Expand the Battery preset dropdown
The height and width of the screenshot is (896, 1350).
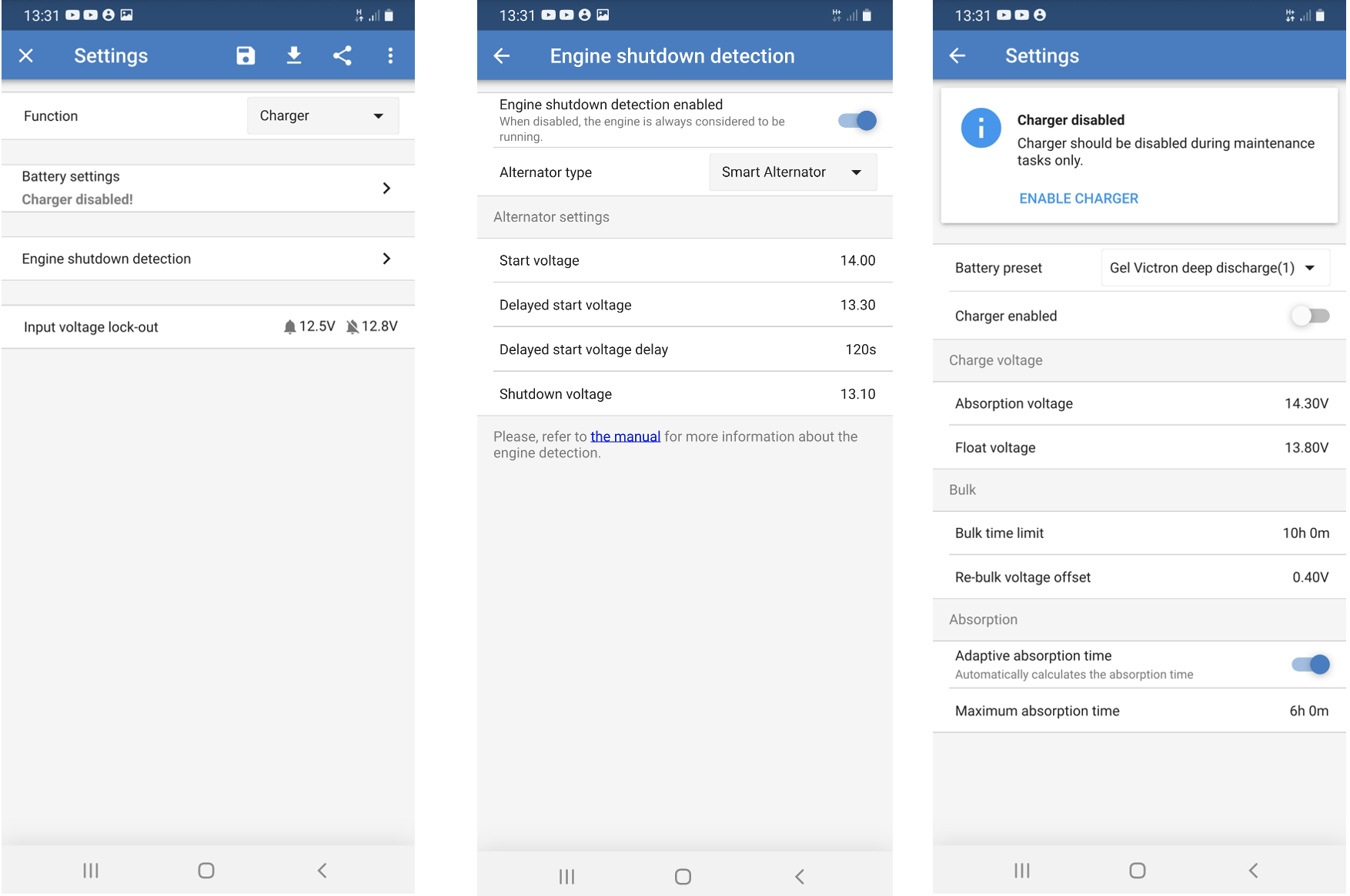(x=1215, y=268)
